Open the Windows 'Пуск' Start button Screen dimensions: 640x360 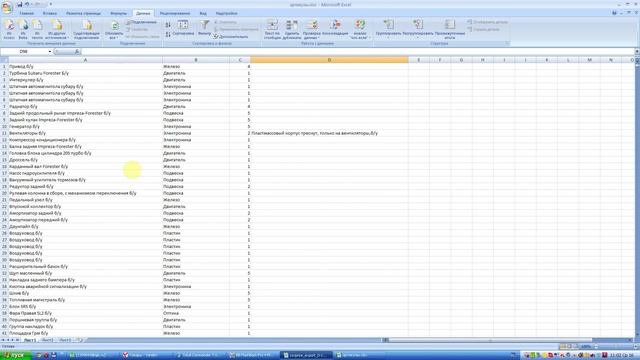[x=16, y=355]
